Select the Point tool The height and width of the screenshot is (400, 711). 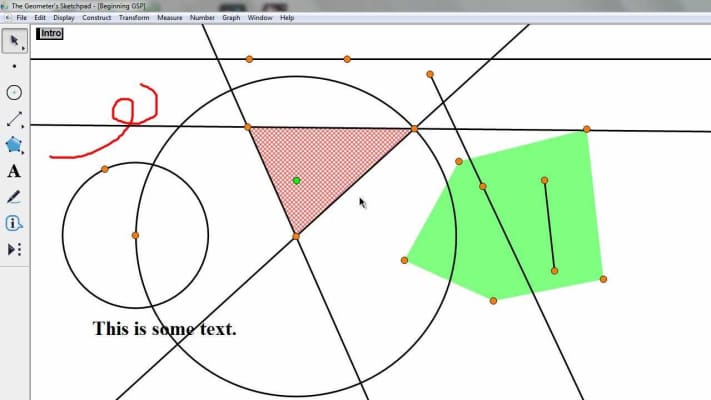click(14, 67)
